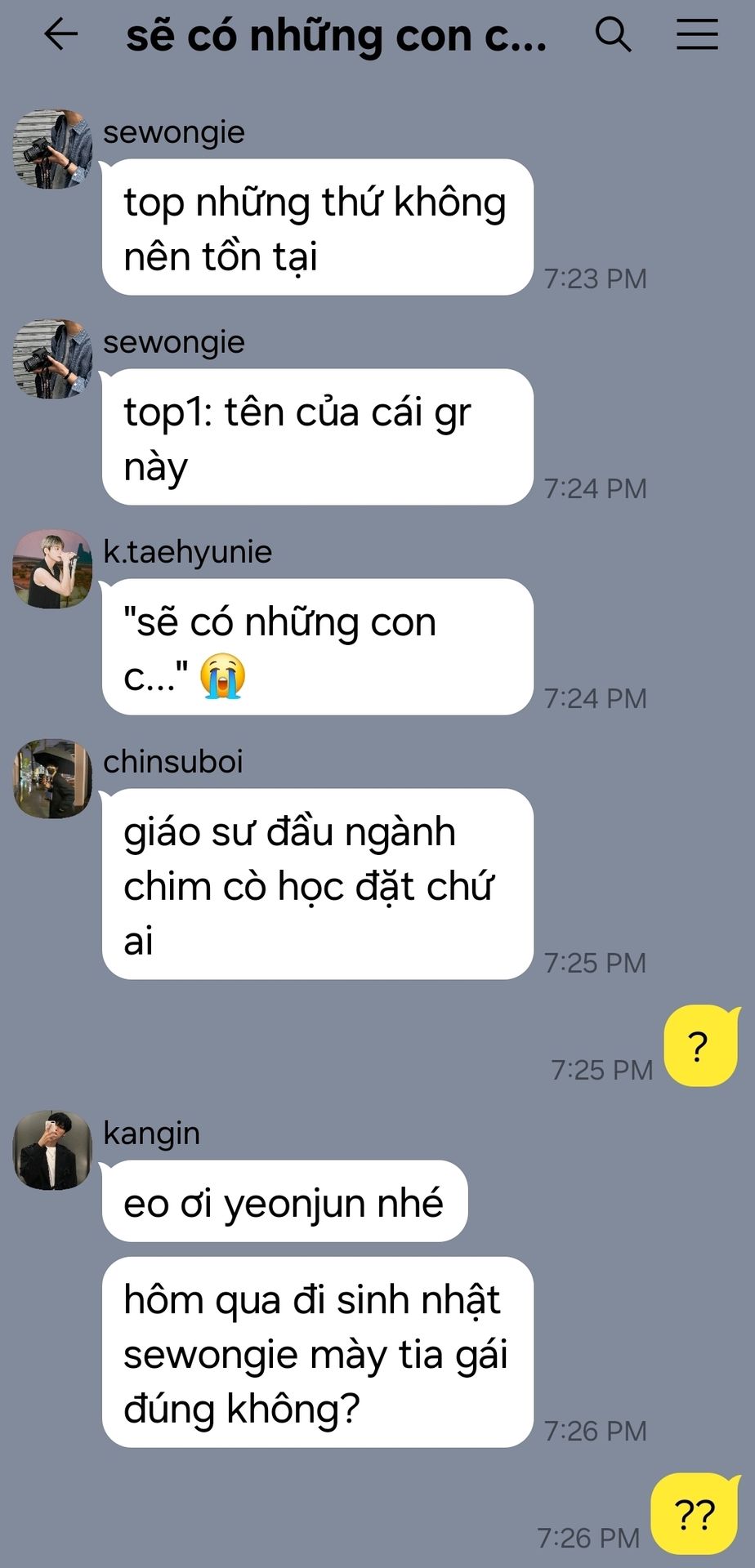Image resolution: width=755 pixels, height=1568 pixels.
Task: Tap the back arrow icon
Action: click(61, 34)
